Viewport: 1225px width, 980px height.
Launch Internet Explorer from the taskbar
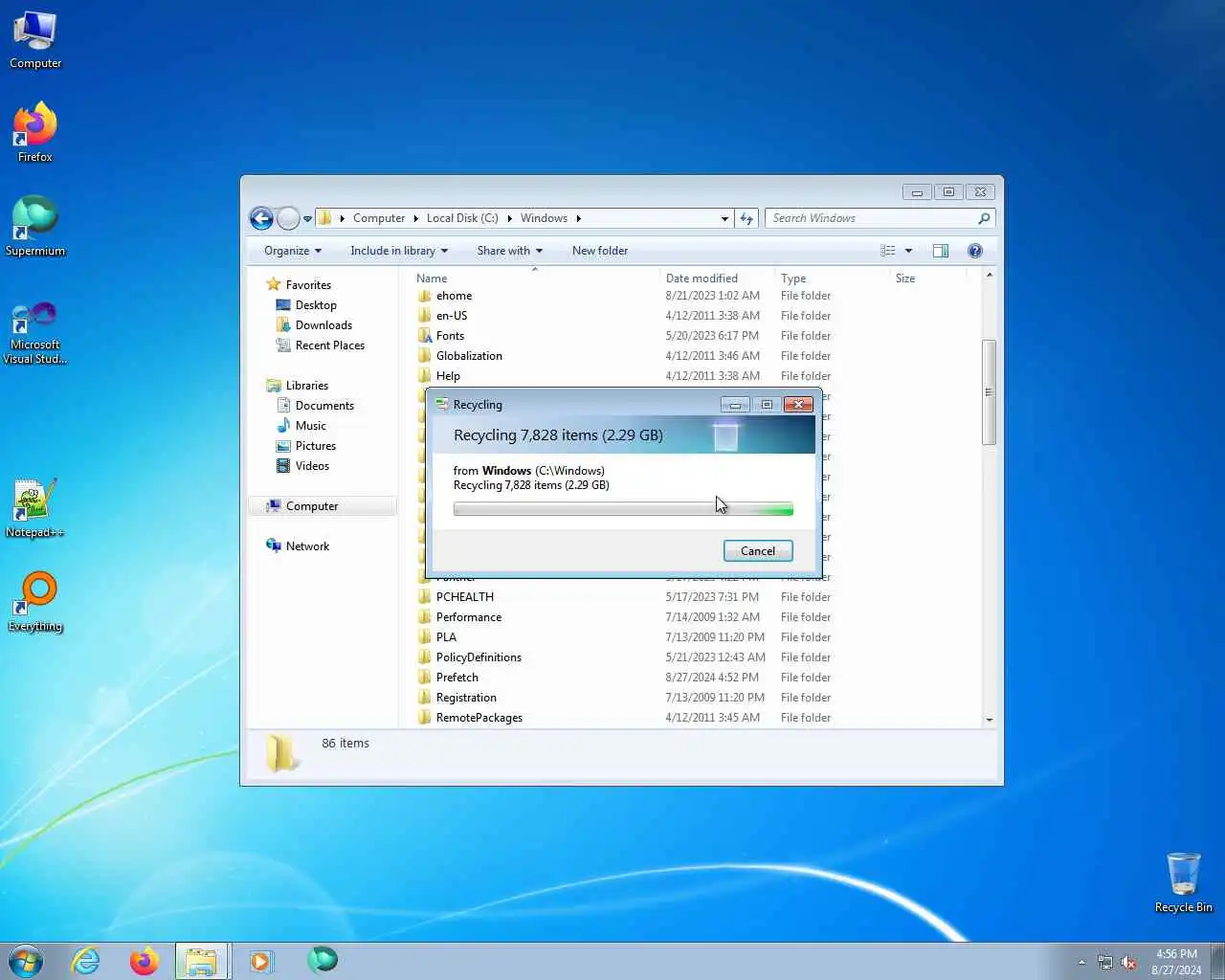pyautogui.click(x=86, y=961)
